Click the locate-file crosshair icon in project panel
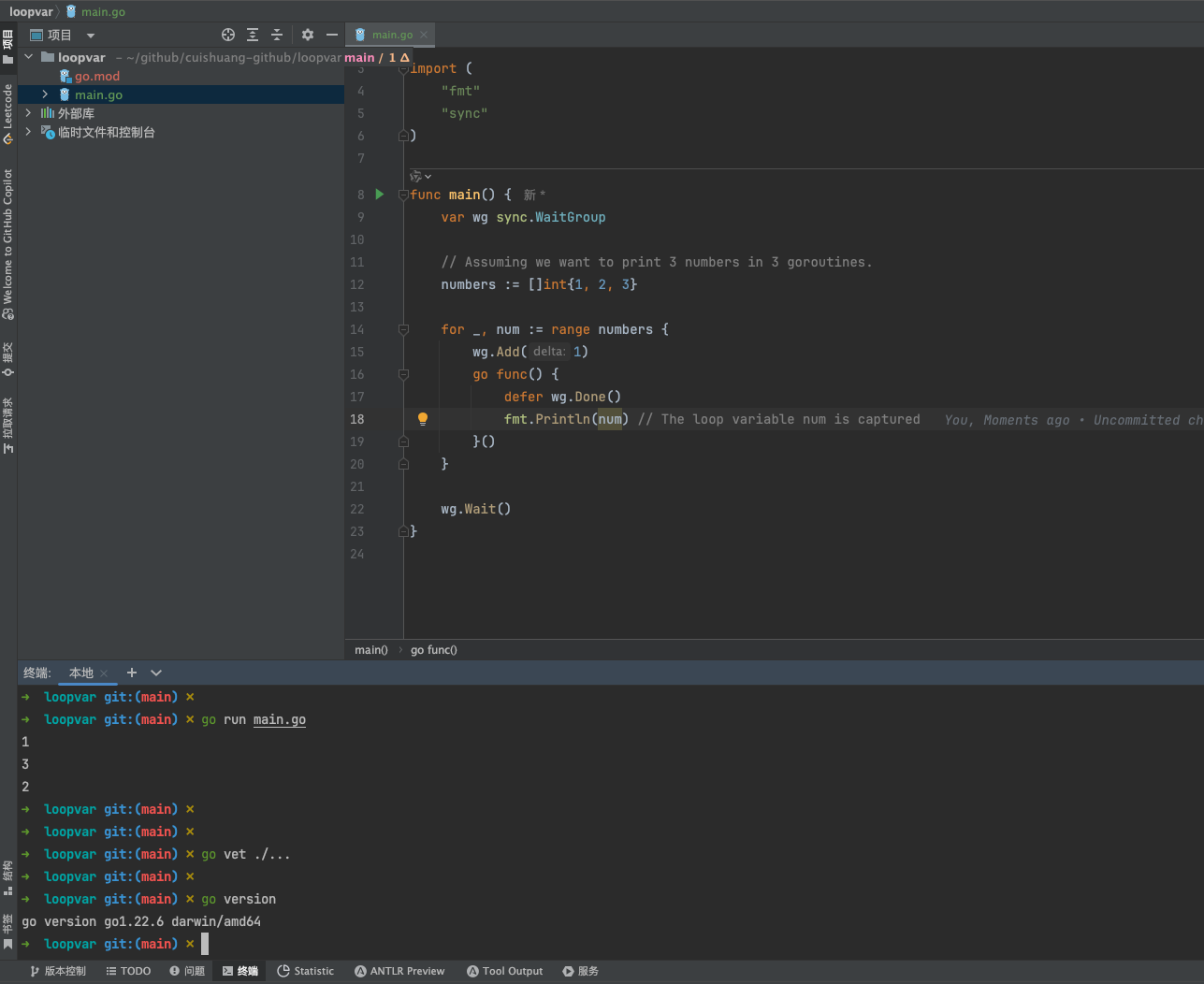Viewport: 1204px width, 984px height. coord(228,35)
